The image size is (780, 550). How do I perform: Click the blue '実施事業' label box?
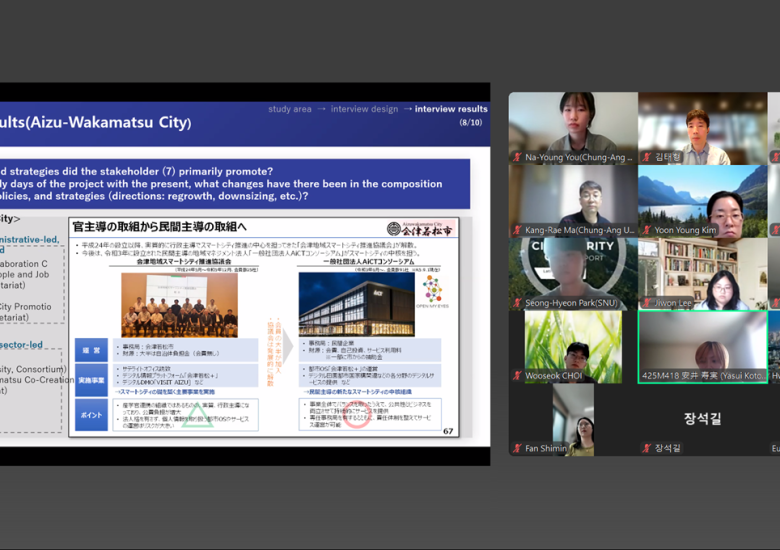pos(92,380)
